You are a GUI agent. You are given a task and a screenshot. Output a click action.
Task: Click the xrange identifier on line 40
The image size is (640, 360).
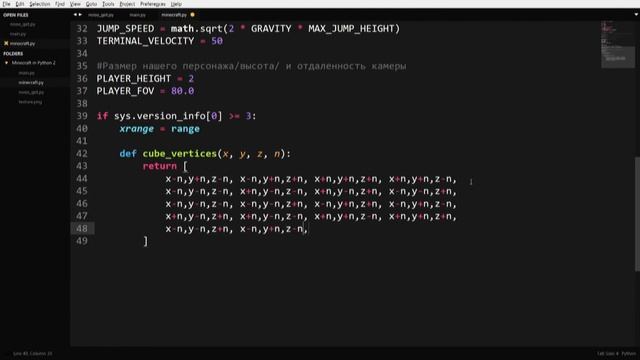point(137,129)
